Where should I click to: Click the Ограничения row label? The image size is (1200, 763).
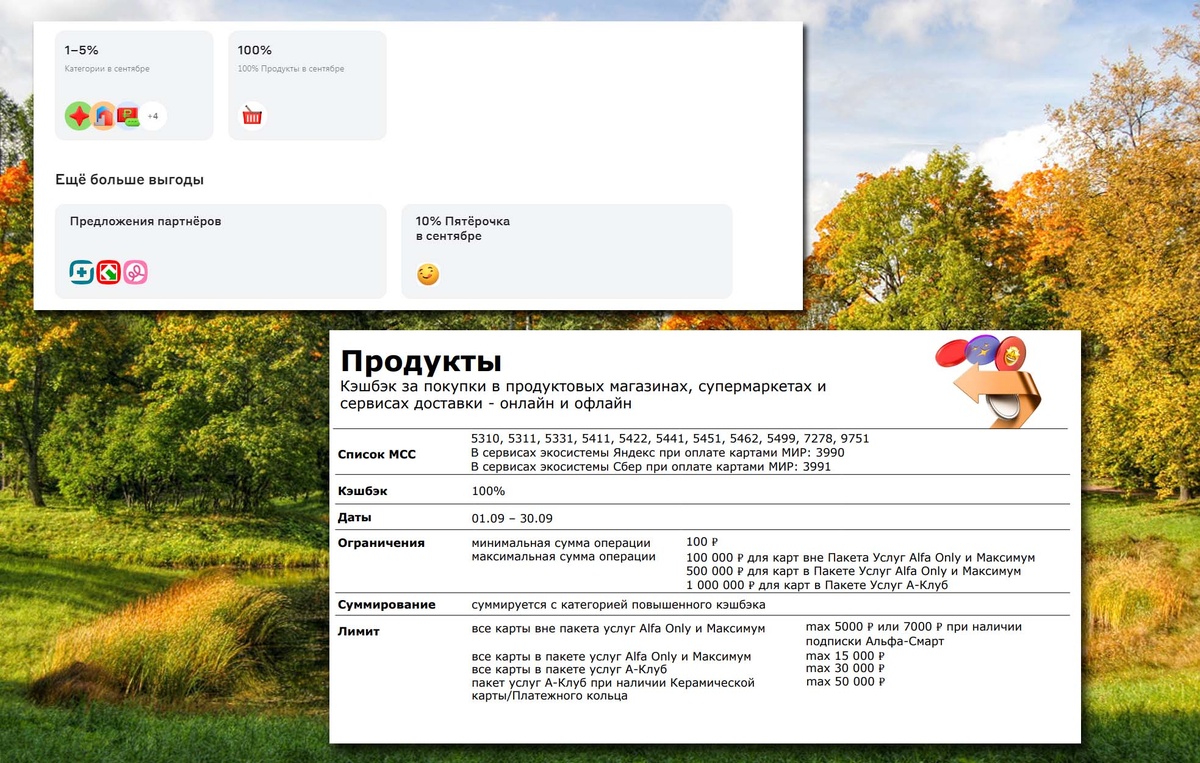(381, 543)
